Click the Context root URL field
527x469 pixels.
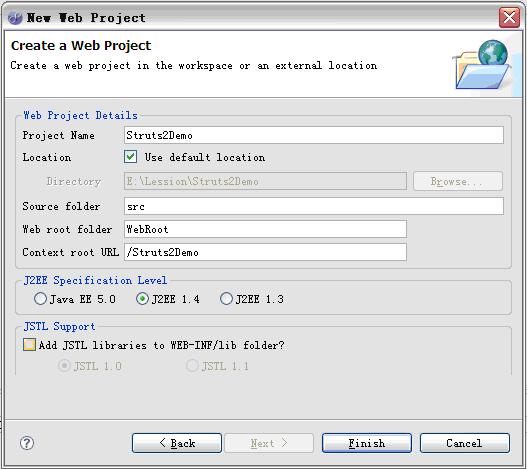tap(265, 252)
